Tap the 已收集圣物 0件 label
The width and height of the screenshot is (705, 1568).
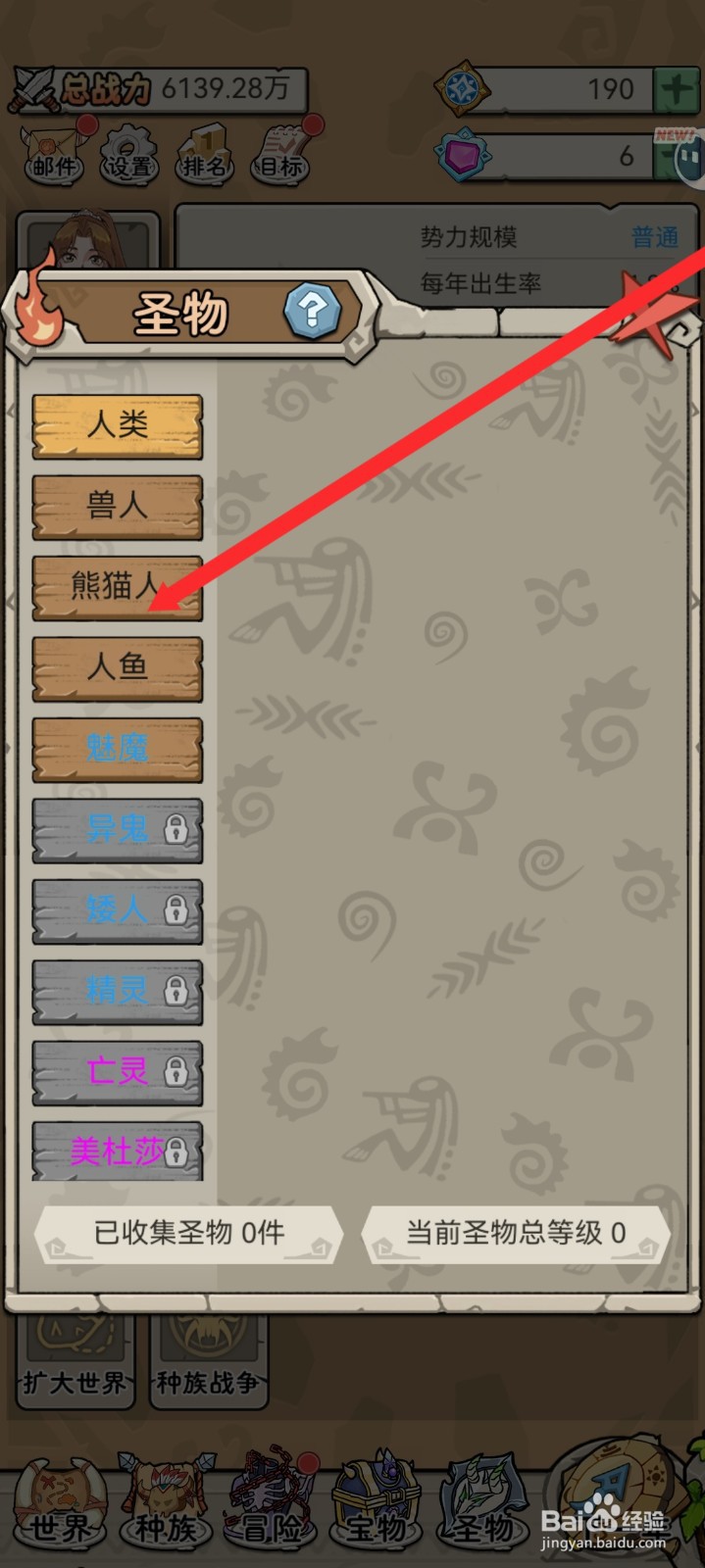[189, 1233]
